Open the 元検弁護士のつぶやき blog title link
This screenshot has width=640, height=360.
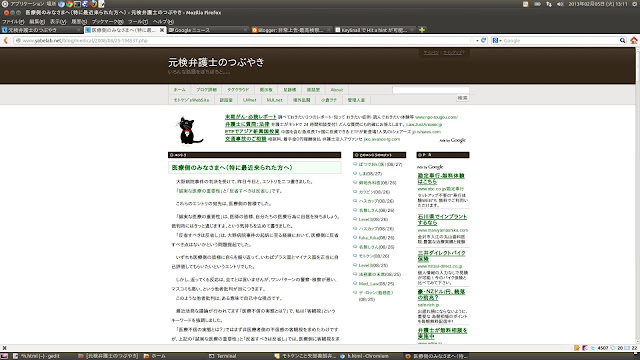216,62
